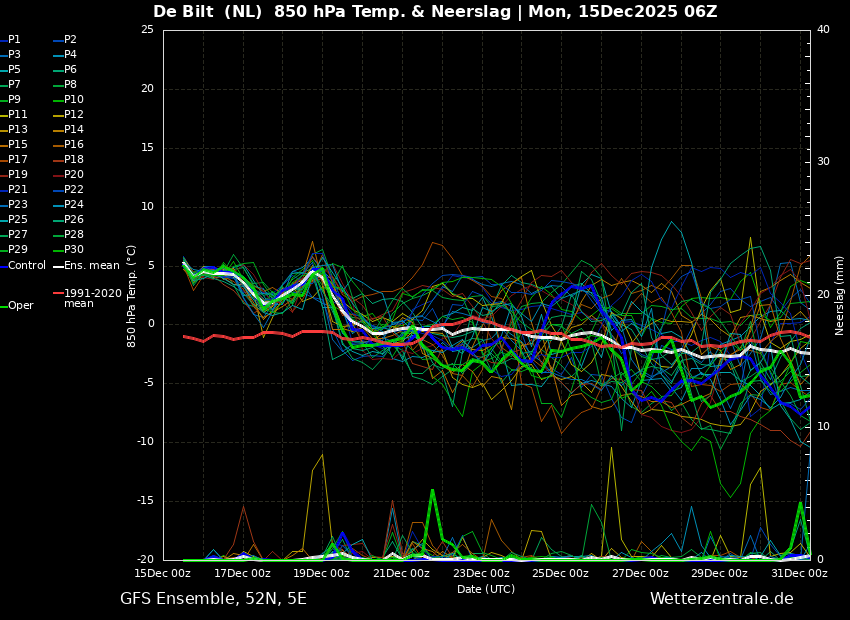Click the P10 legend label

pyautogui.click(x=74, y=100)
